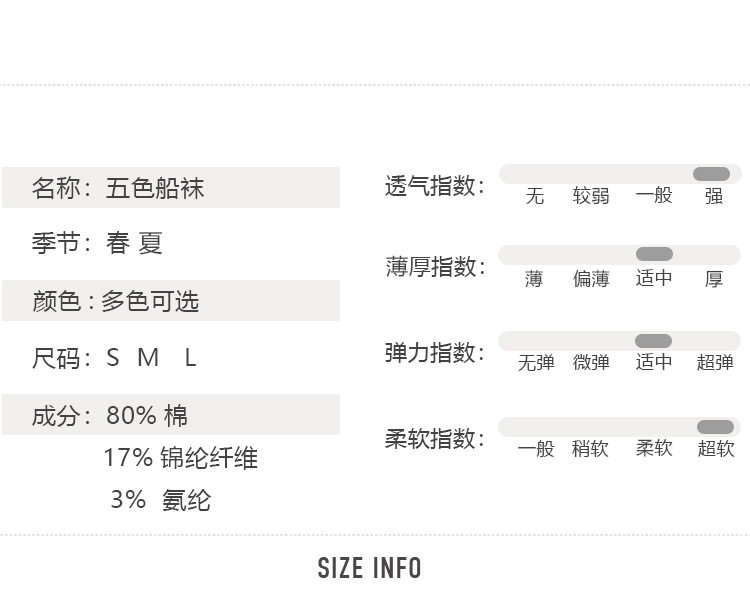Viewport: 750px width, 607px height.
Task: Select the 较弱 breathability label
Action: point(591,196)
